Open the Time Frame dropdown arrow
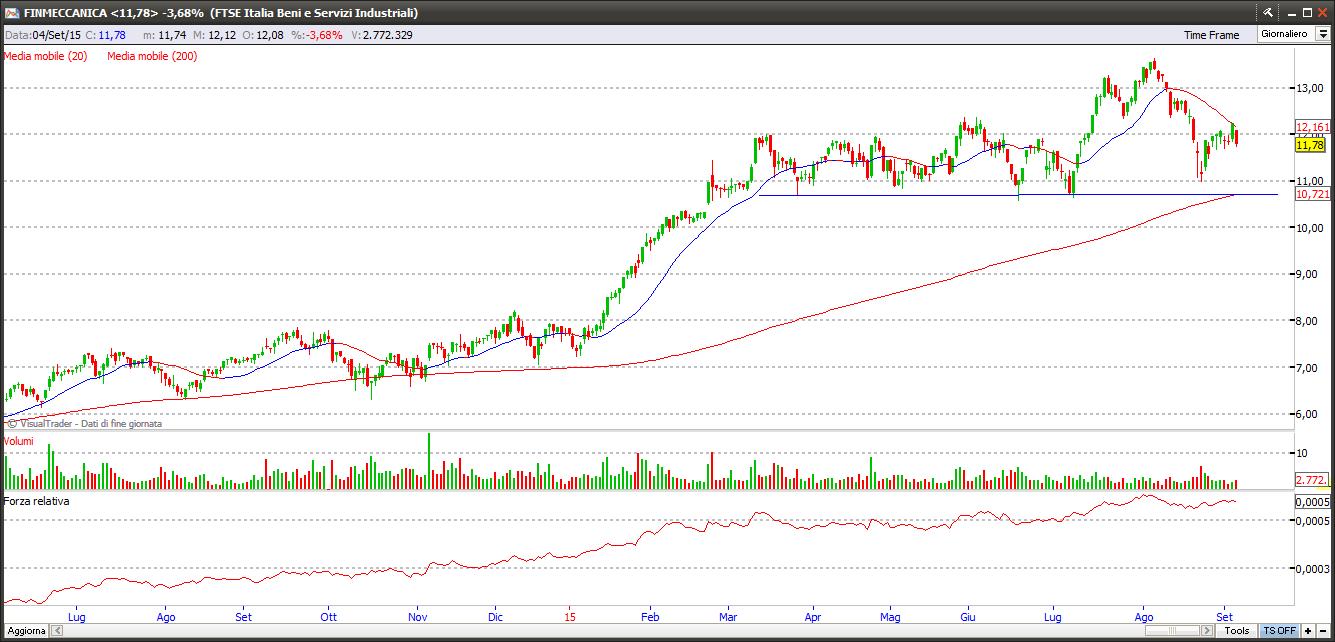1335x642 pixels. click(x=1322, y=34)
